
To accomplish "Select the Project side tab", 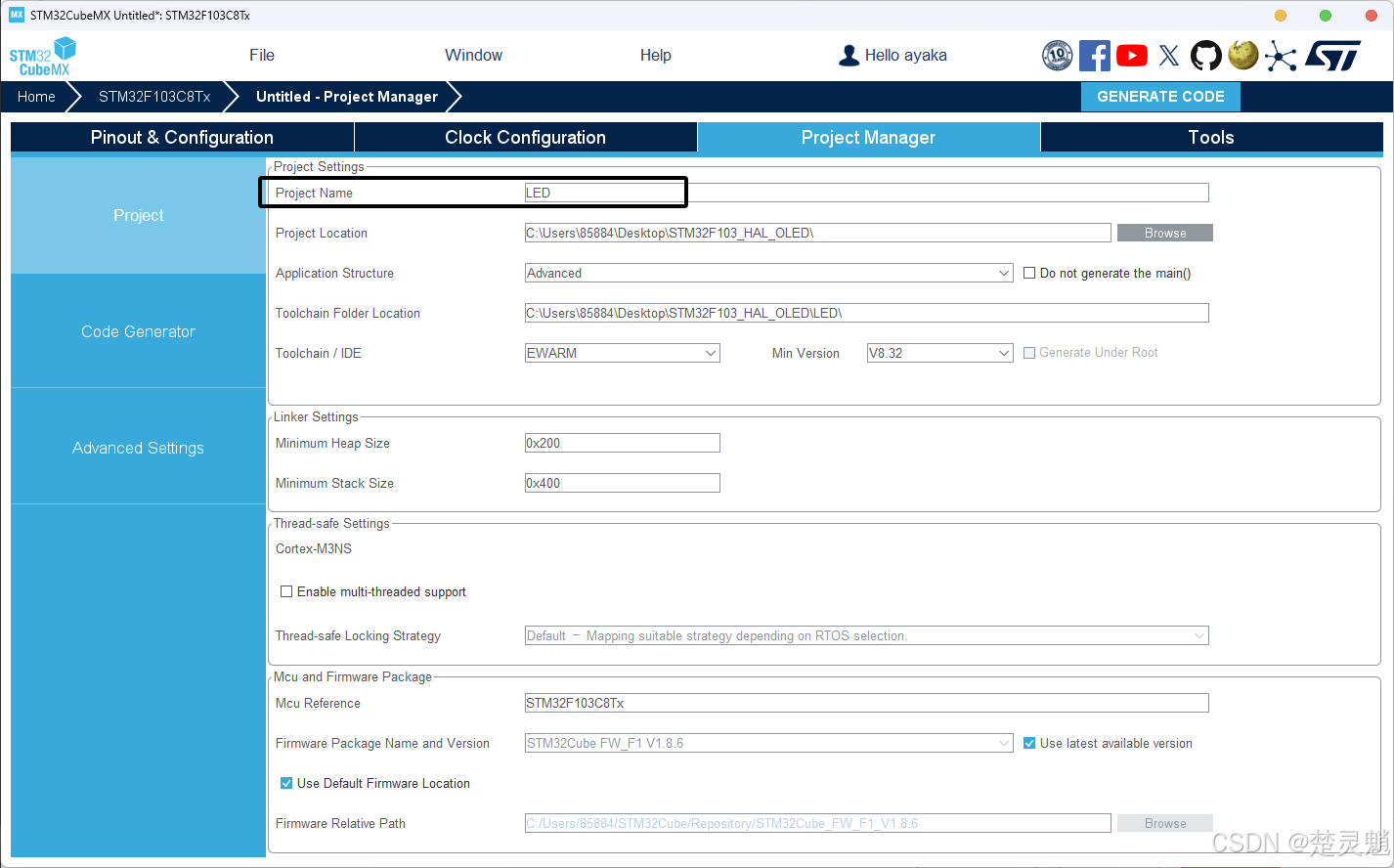I will click(138, 215).
